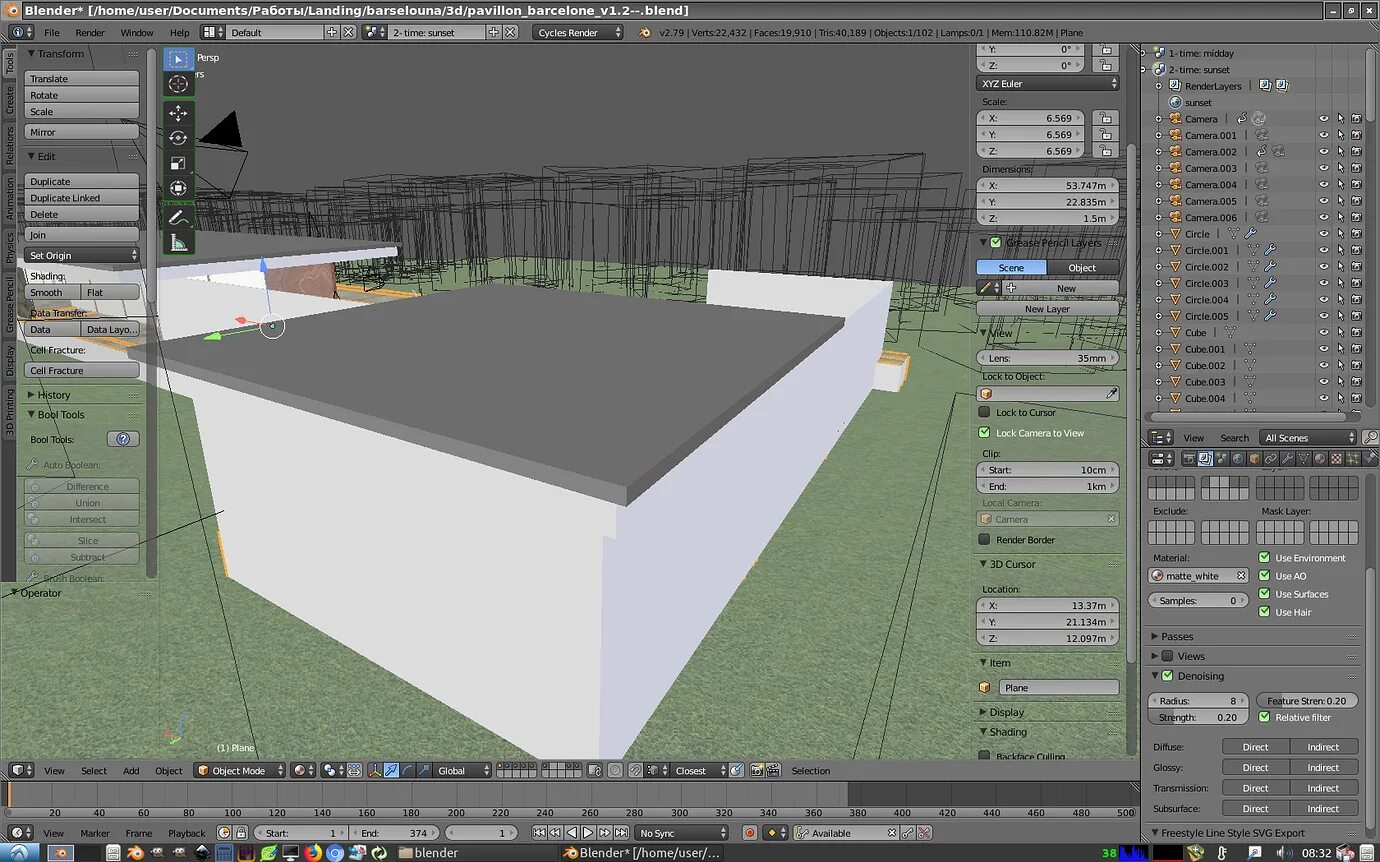1380x862 pixels.
Task: Click the outliner search magnifier icon
Action: pyautogui.click(x=1370, y=438)
